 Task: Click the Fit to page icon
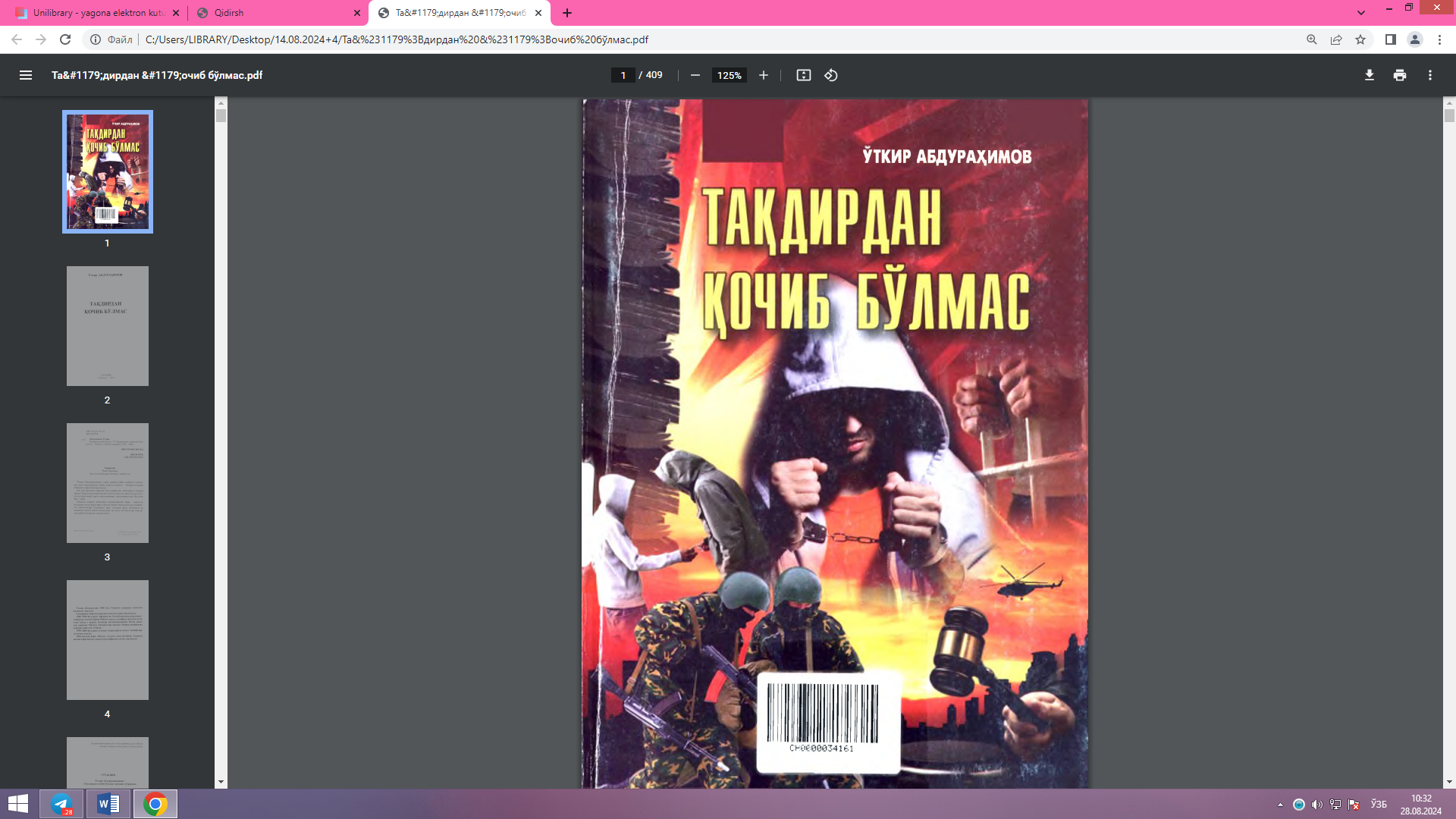(804, 75)
